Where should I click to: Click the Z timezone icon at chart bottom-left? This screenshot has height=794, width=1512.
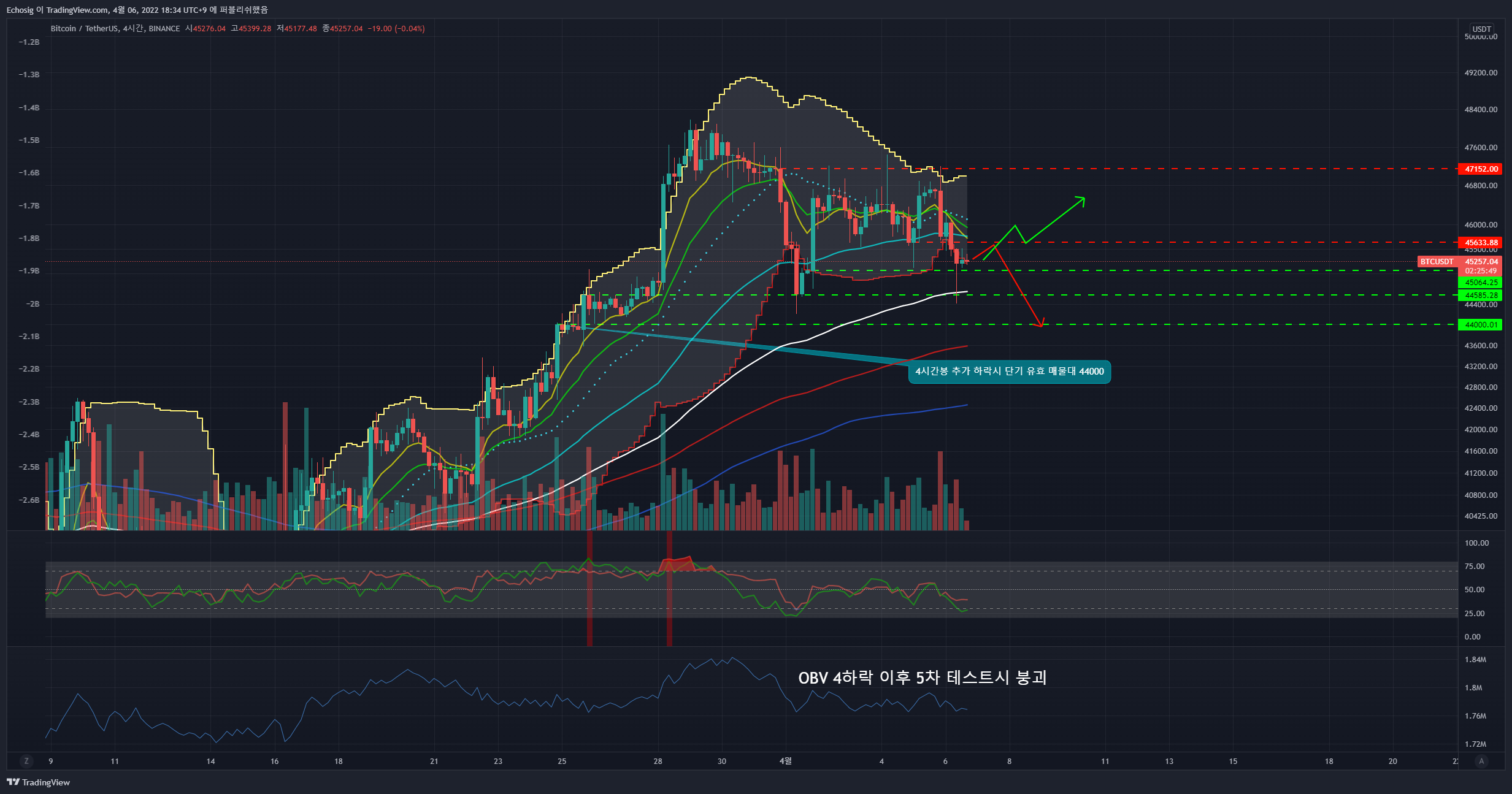pos(26,761)
